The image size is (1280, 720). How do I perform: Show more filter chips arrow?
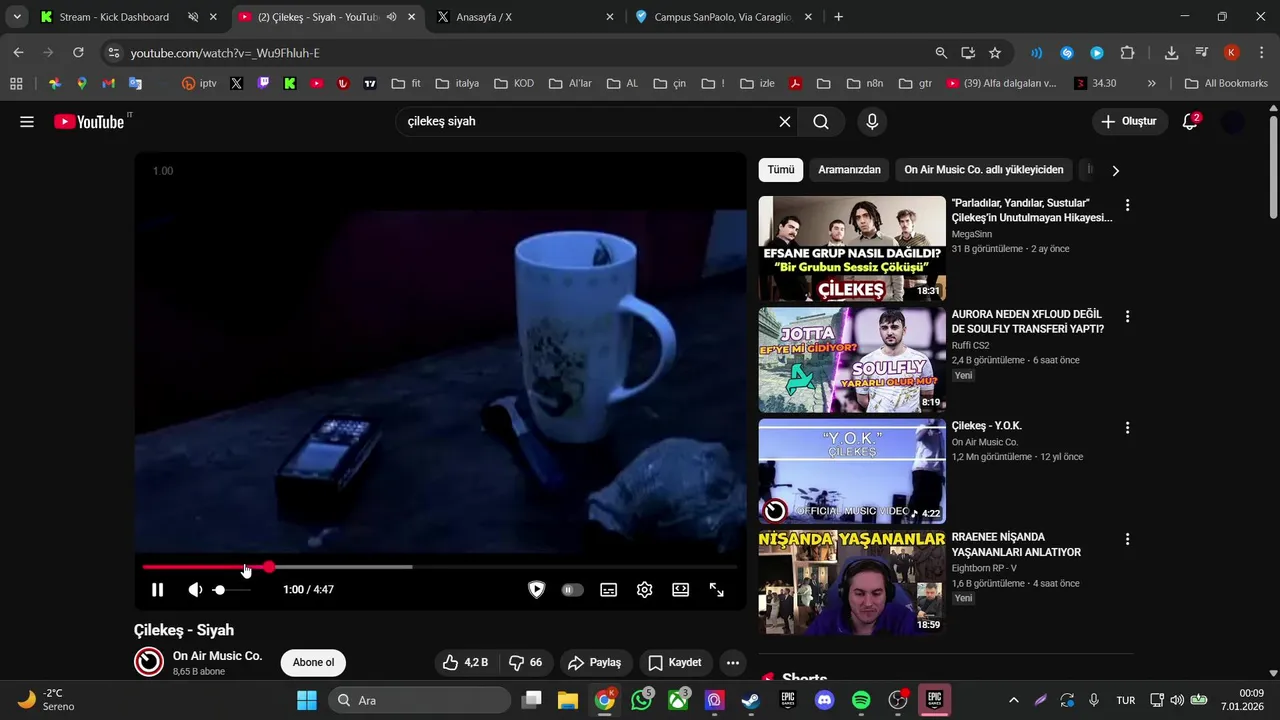[1115, 171]
